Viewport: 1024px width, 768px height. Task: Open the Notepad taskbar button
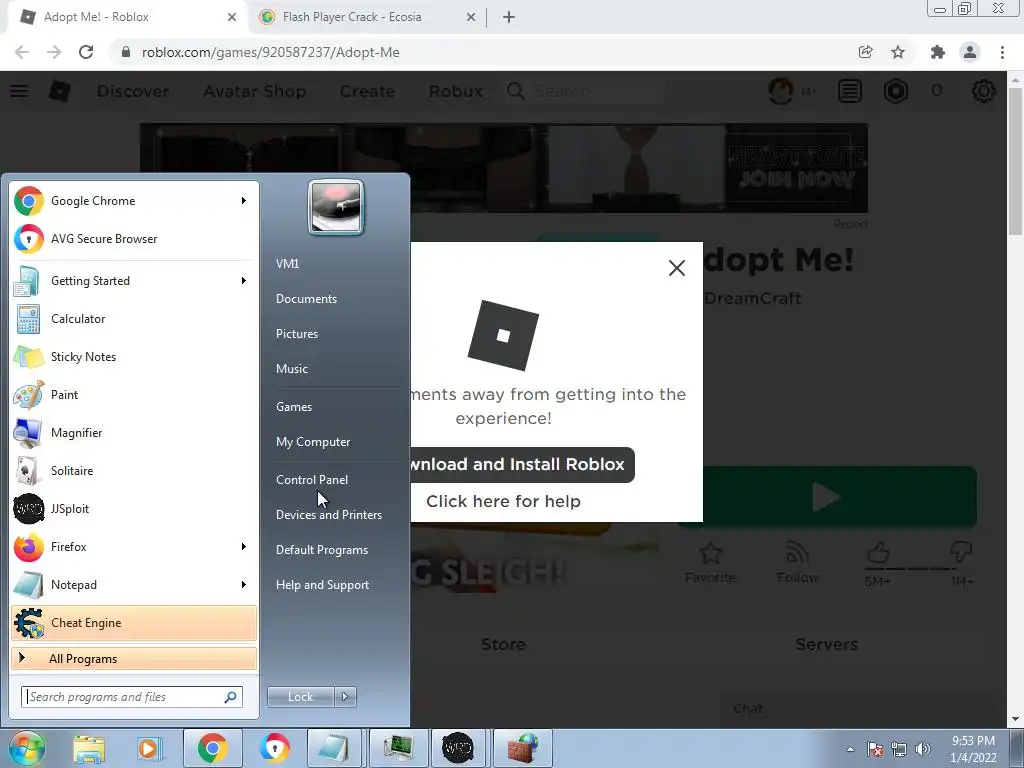(335, 748)
